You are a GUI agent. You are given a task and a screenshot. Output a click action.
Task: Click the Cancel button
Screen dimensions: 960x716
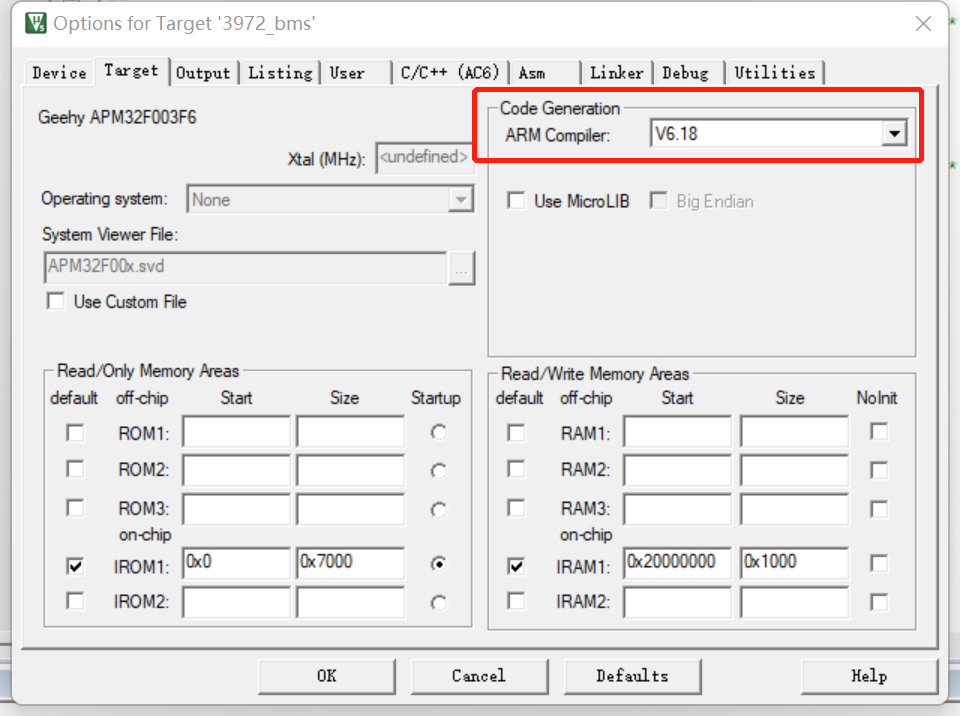coord(479,676)
